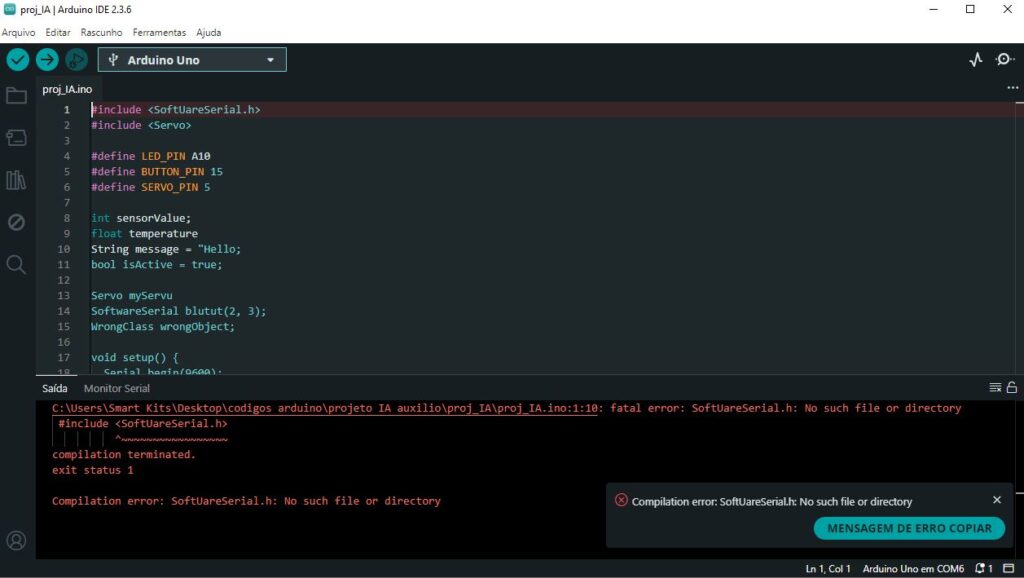Start debugging with the debug icon

pyautogui.click(x=76, y=60)
